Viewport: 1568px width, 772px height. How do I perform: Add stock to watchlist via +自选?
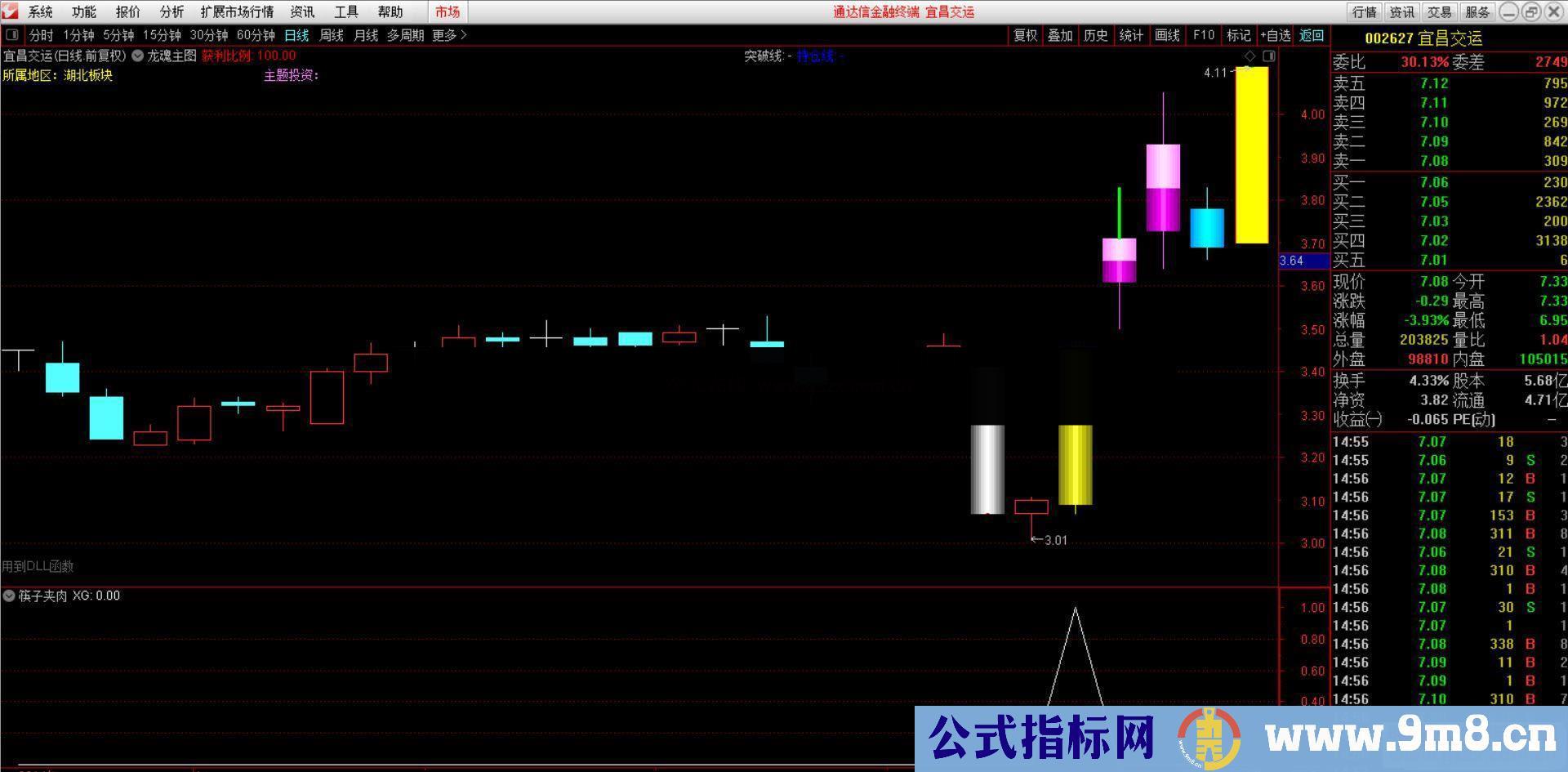[x=1276, y=35]
